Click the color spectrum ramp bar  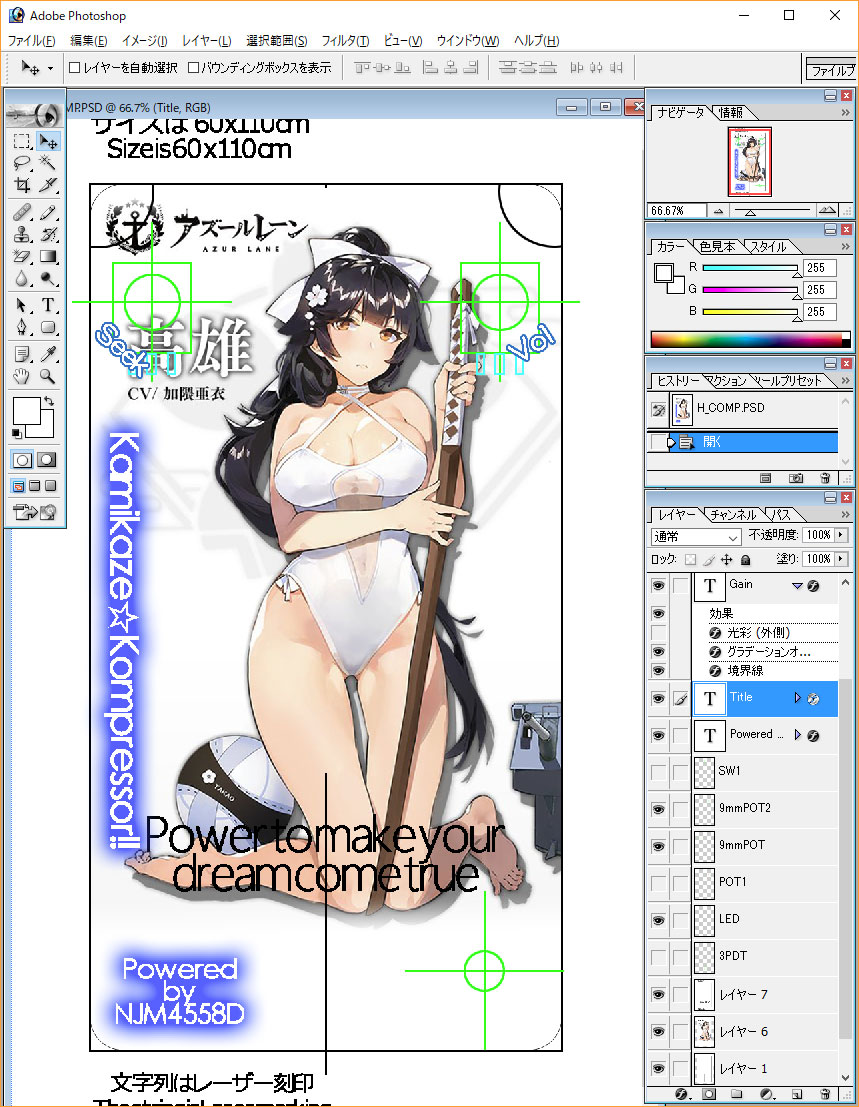coord(750,339)
